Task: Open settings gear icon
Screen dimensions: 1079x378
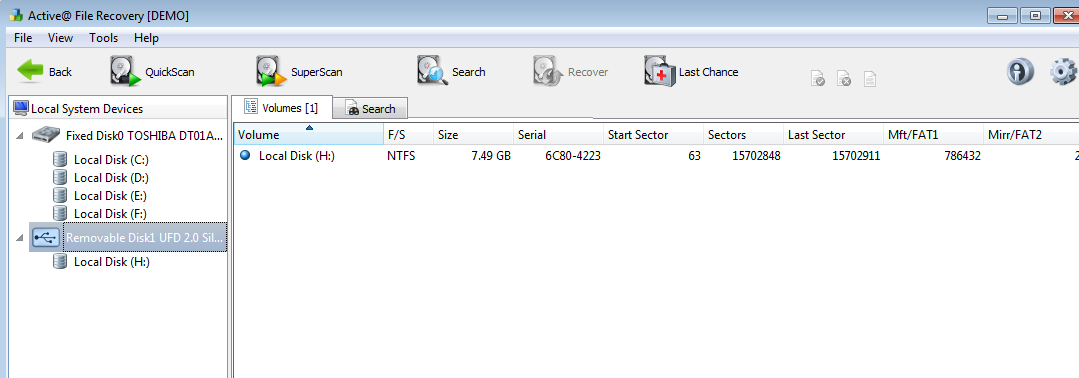Action: [x=1065, y=71]
